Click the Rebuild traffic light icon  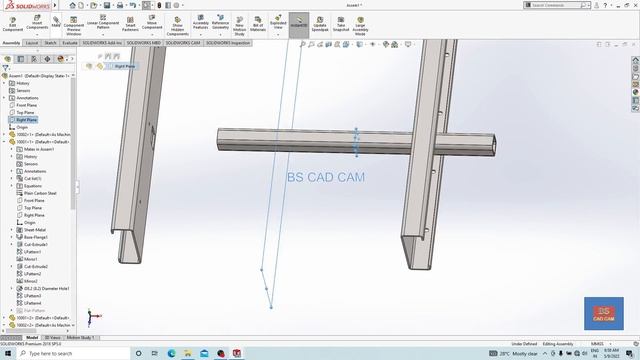(159, 5)
